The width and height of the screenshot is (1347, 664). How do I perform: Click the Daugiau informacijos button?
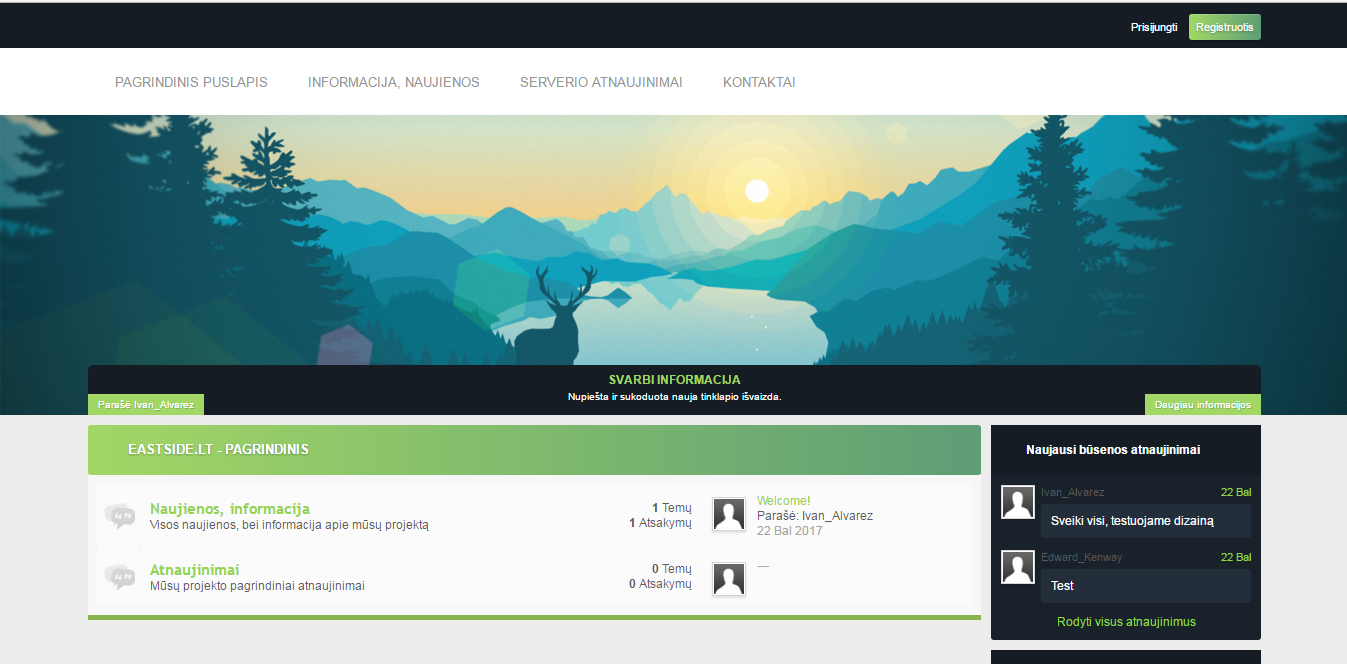1203,404
